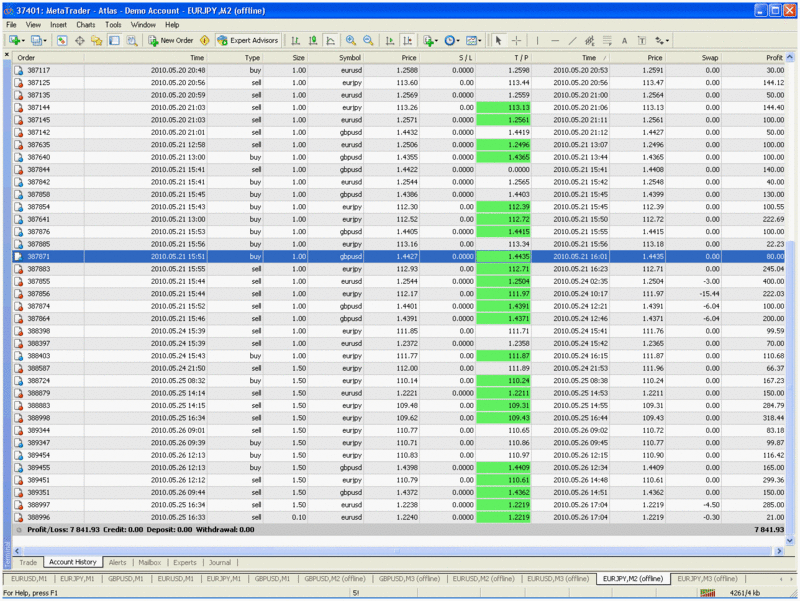Select the Cursor arrow tool

[499, 41]
